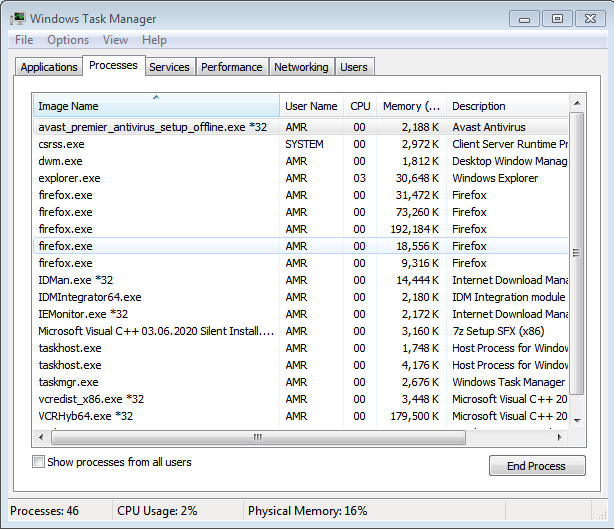Click the 7z Setup SFX (x86) description
Image resolution: width=614 pixels, height=529 pixels.
point(498,331)
